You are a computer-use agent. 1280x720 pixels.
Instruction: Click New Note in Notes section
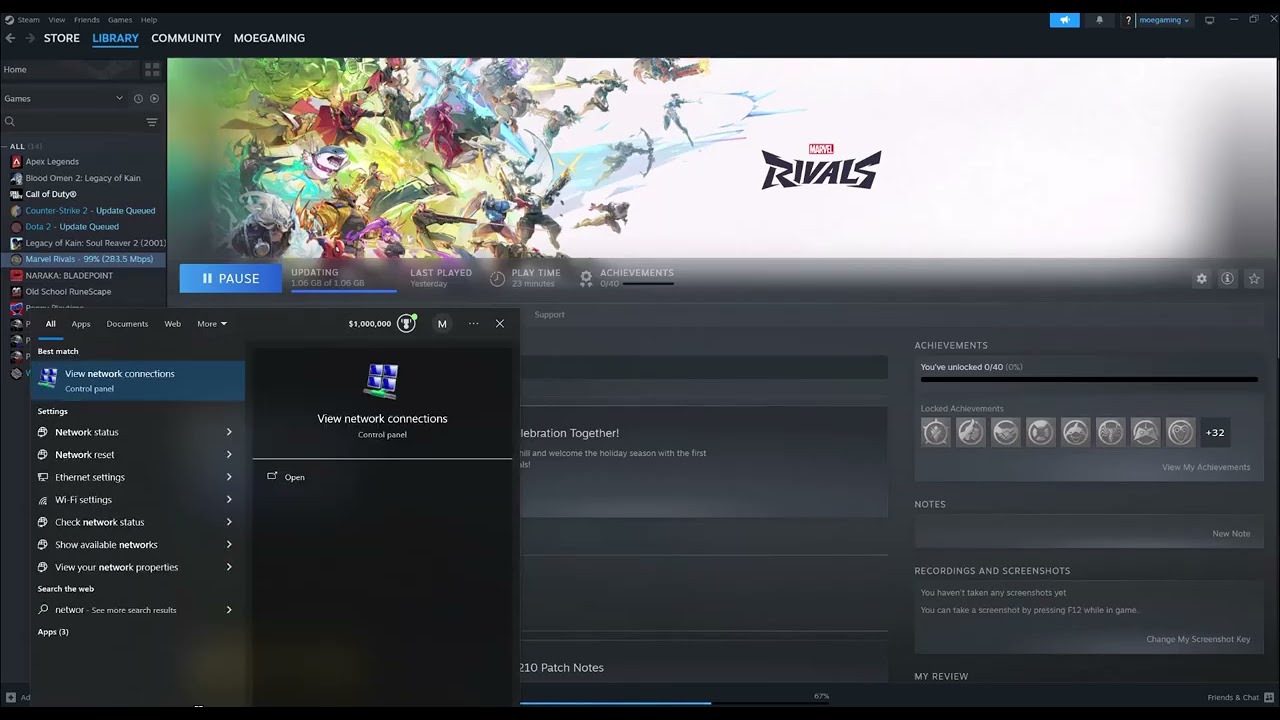click(1231, 534)
